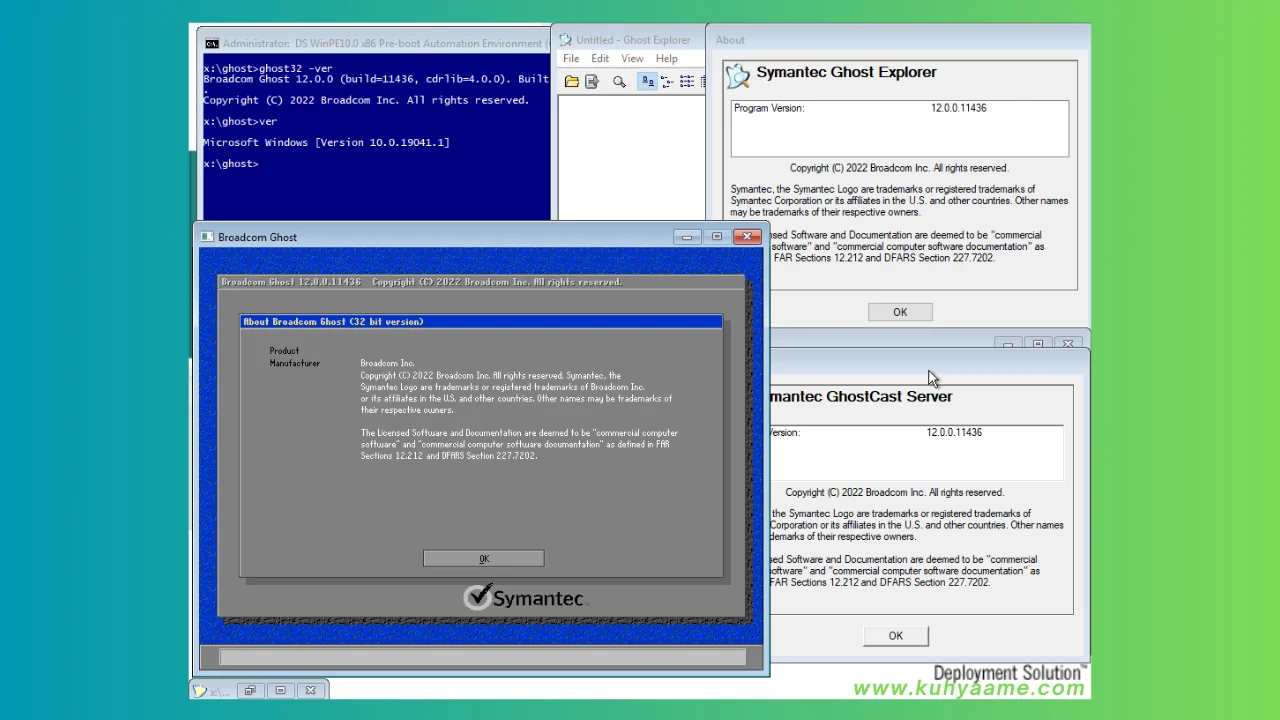Click the Broadcom Ghost window title icon

(207, 237)
